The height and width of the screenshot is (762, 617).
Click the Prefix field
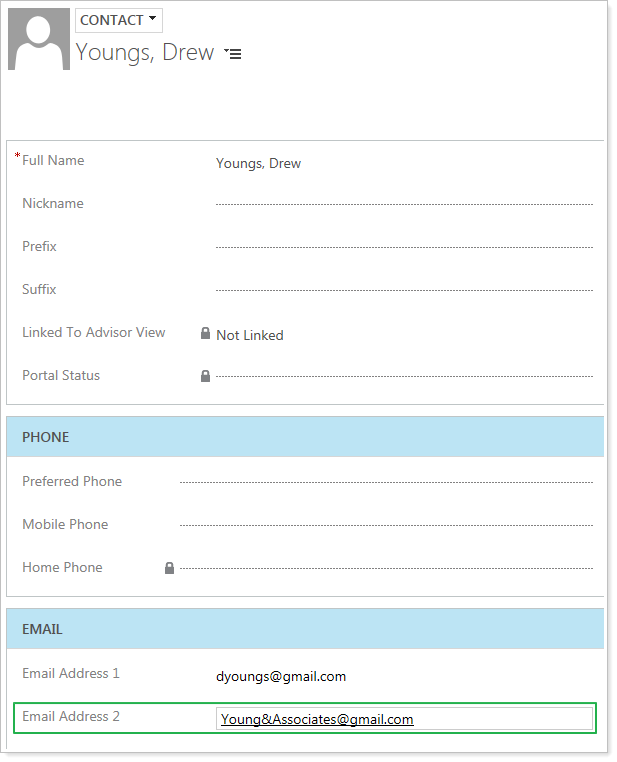pos(404,247)
